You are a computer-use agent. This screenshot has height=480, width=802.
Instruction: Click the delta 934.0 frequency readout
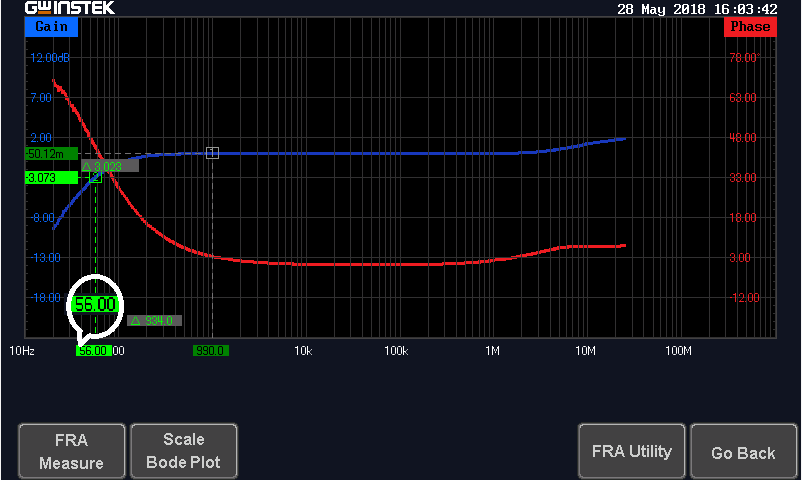[x=154, y=321]
